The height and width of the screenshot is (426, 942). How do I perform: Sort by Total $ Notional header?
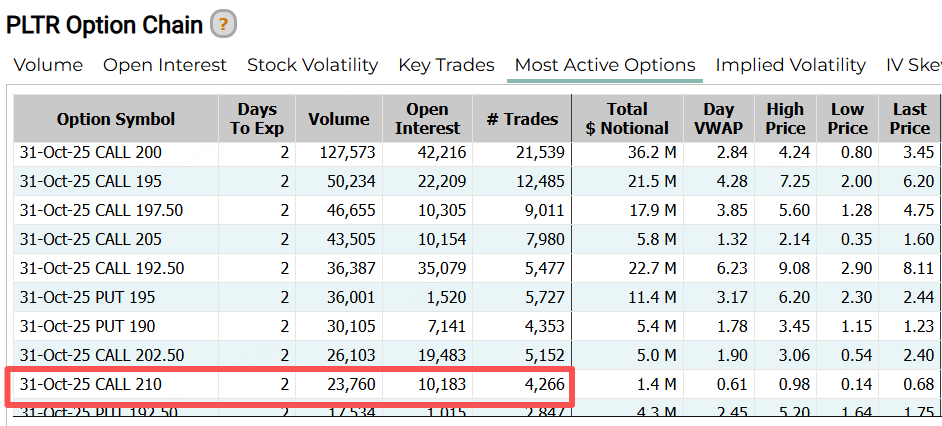click(627, 119)
